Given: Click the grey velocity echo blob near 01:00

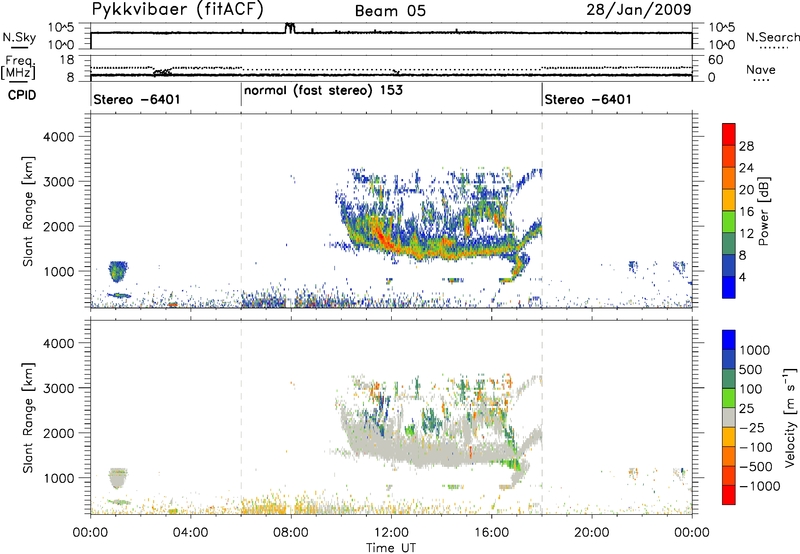Looking at the screenshot, I should [118, 478].
